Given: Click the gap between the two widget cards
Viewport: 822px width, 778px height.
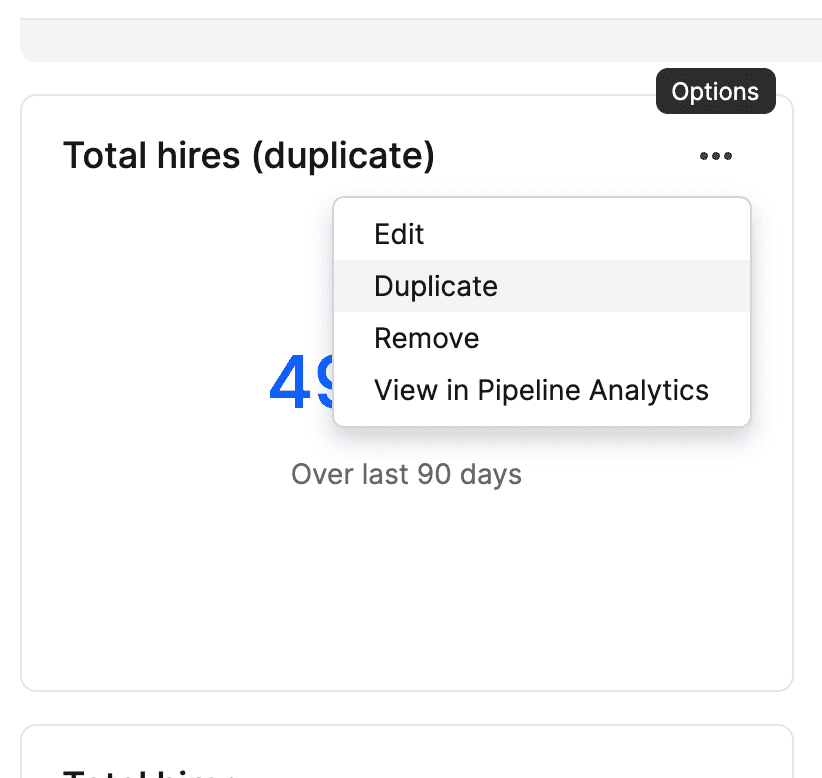Looking at the screenshot, I should click(x=406, y=708).
